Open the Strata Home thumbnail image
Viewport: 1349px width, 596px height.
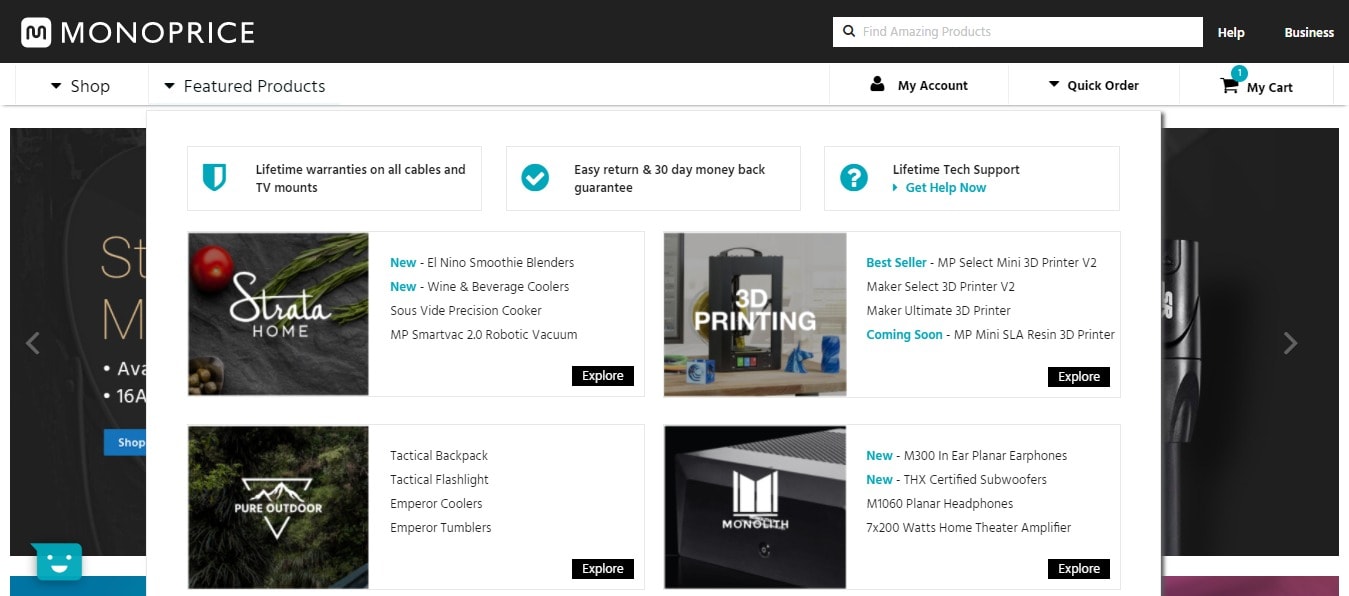tap(278, 314)
